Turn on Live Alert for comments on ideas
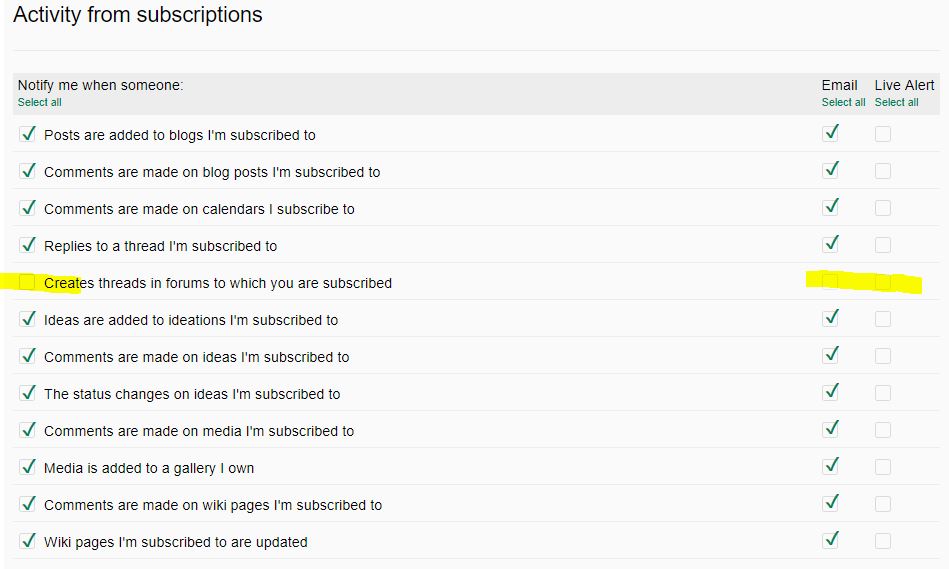Screen dimensions: 949x569 tap(883, 356)
